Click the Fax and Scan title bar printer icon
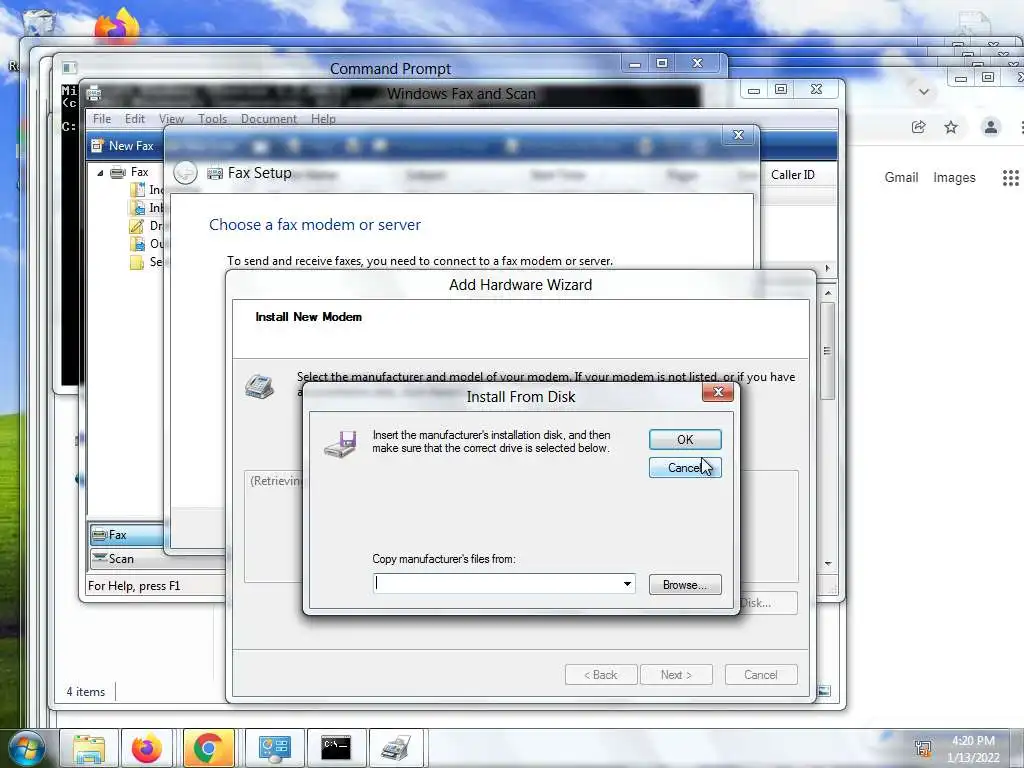This screenshot has height=768, width=1024. point(94,93)
